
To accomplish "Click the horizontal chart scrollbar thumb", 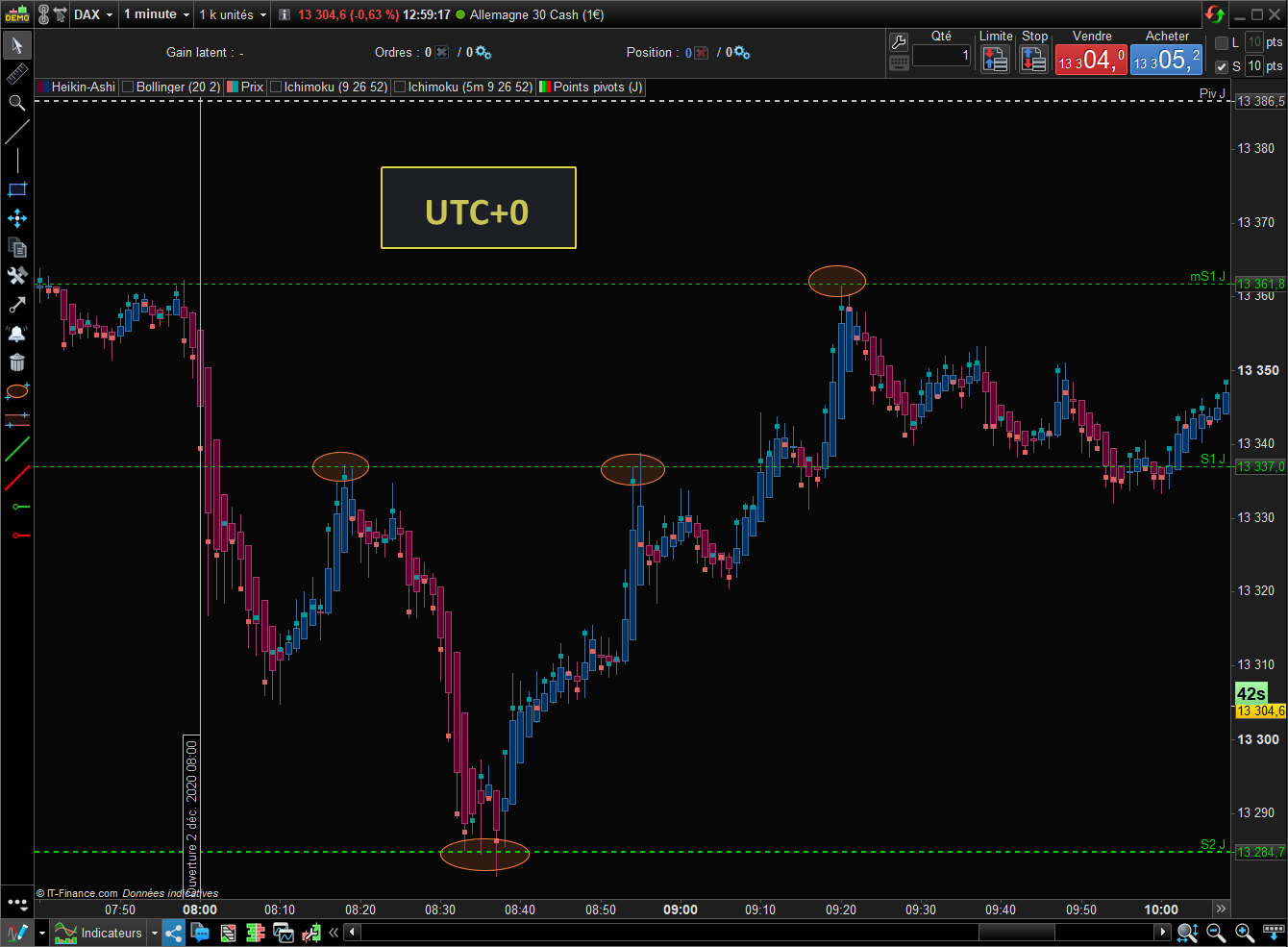I will coord(1016,933).
